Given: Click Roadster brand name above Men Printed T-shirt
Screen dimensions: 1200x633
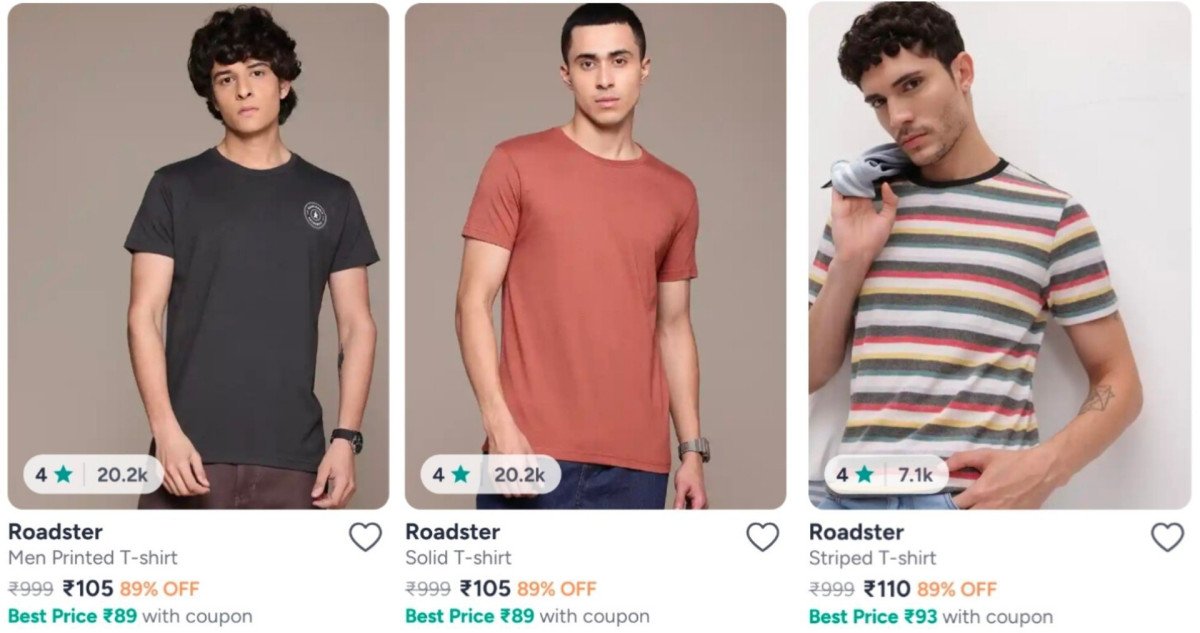Looking at the screenshot, I should pyautogui.click(x=55, y=532).
